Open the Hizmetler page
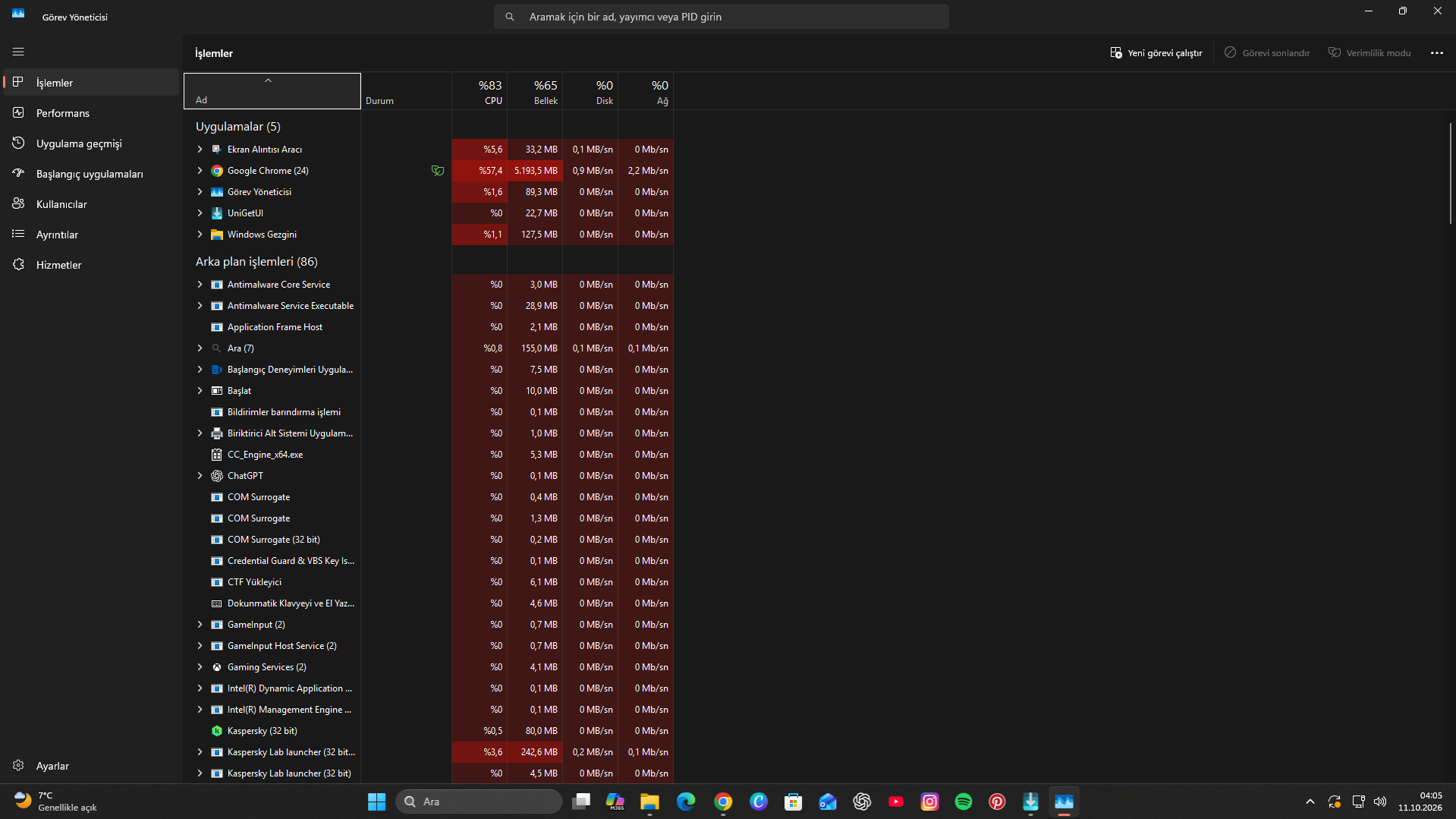 pos(91,265)
